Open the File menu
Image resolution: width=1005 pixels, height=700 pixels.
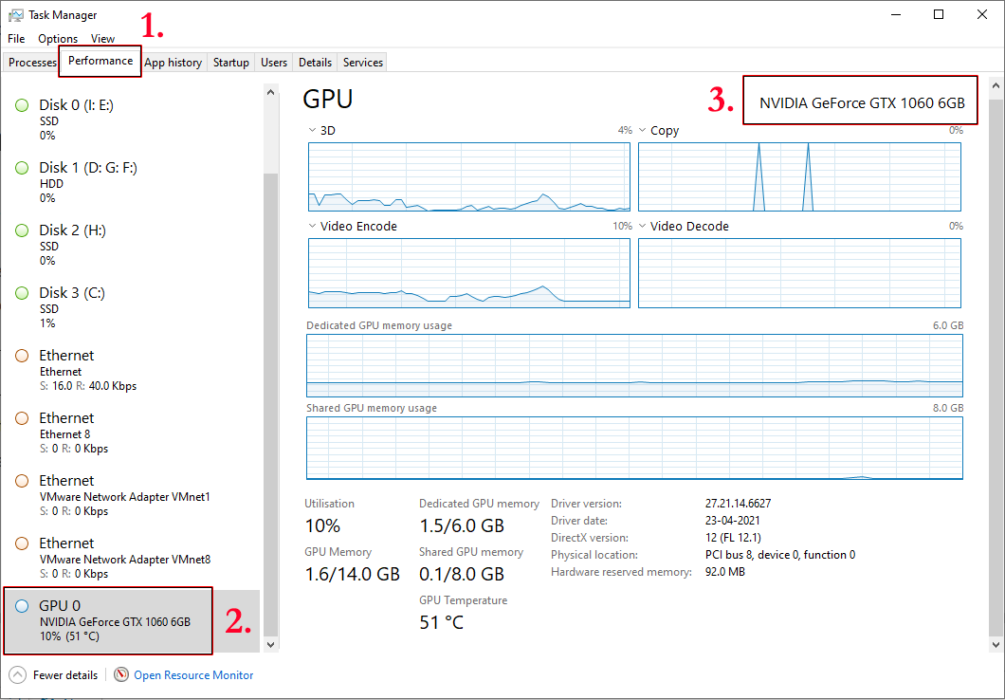click(x=15, y=38)
